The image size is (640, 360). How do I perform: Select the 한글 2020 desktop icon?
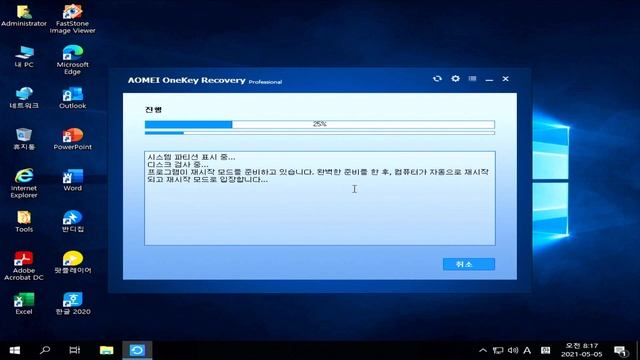pyautogui.click(x=72, y=304)
